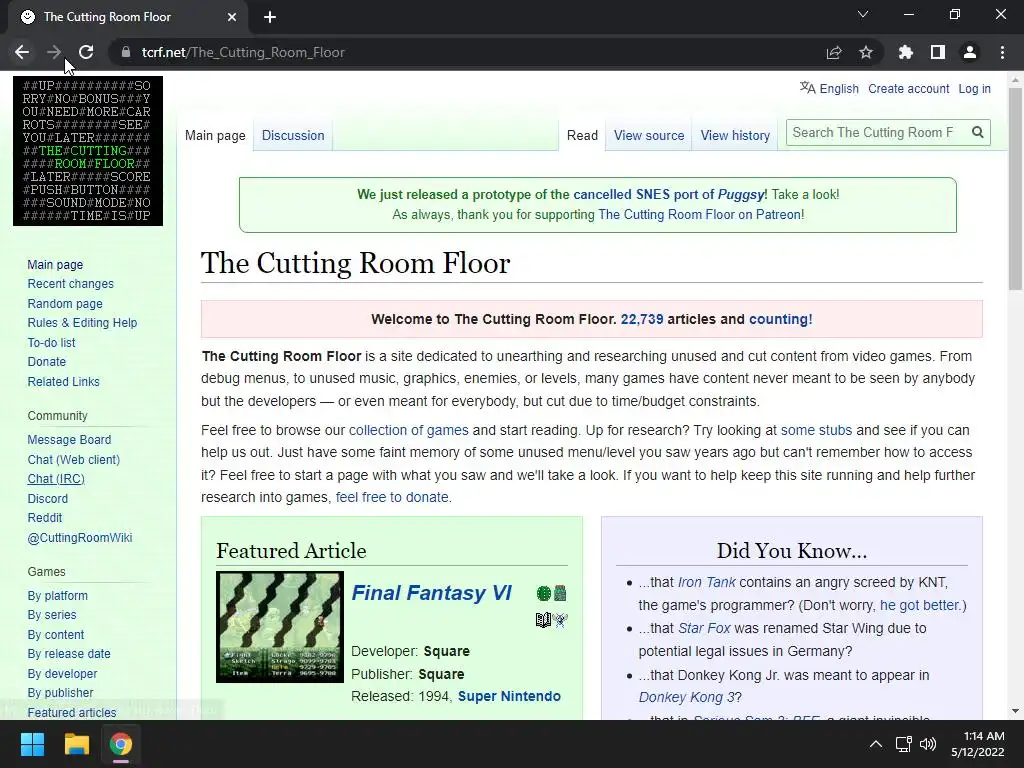Screen dimensions: 1024x768
Task: Focus the Search The Cutting Room Floor field
Action: point(877,133)
